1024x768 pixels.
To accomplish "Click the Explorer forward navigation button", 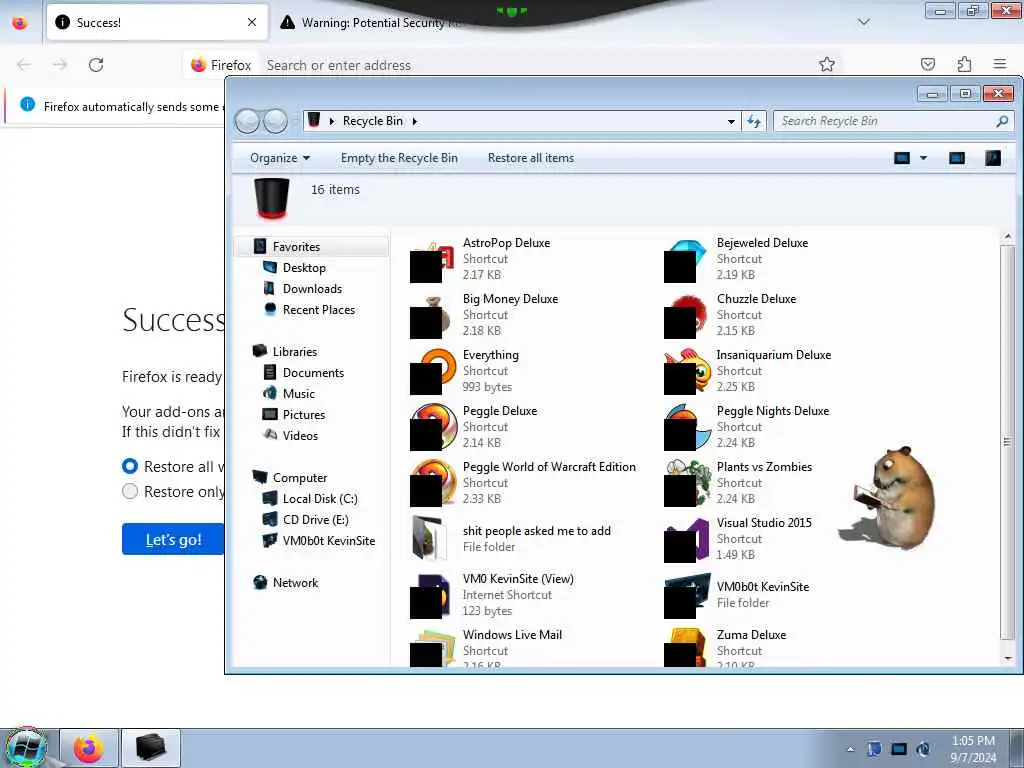I will [x=276, y=121].
